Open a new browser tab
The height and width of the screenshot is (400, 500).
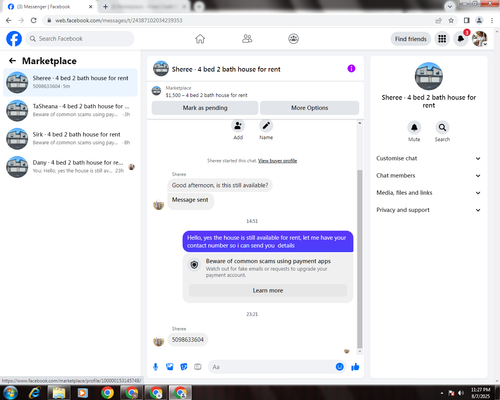point(105,7)
